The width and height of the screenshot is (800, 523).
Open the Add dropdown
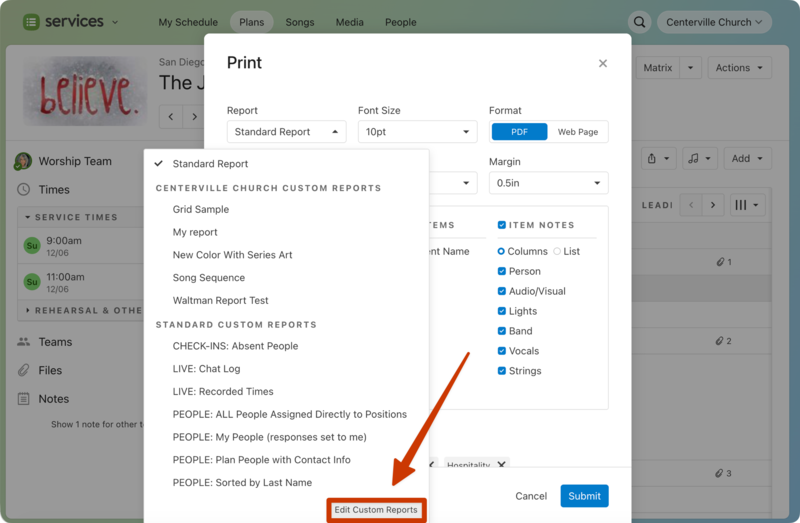click(x=747, y=159)
